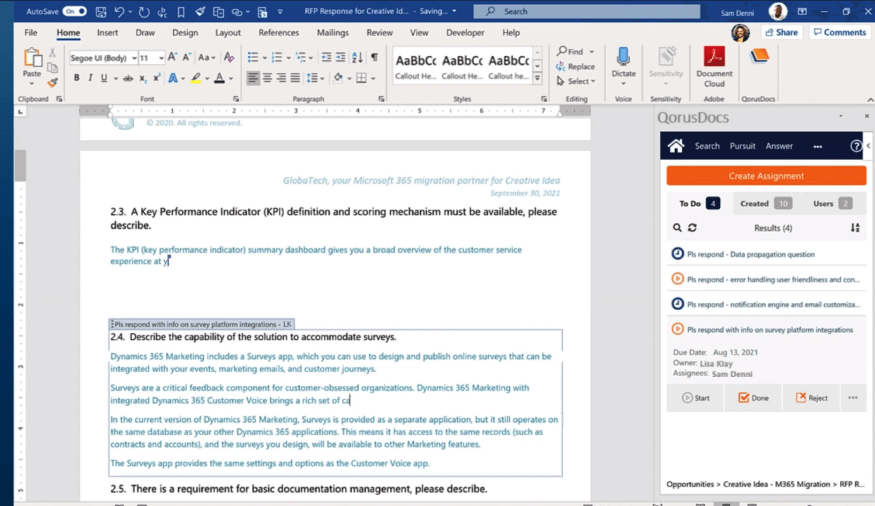Launch the QorusDocs ribbon icon
The image size is (875, 506).
(759, 58)
